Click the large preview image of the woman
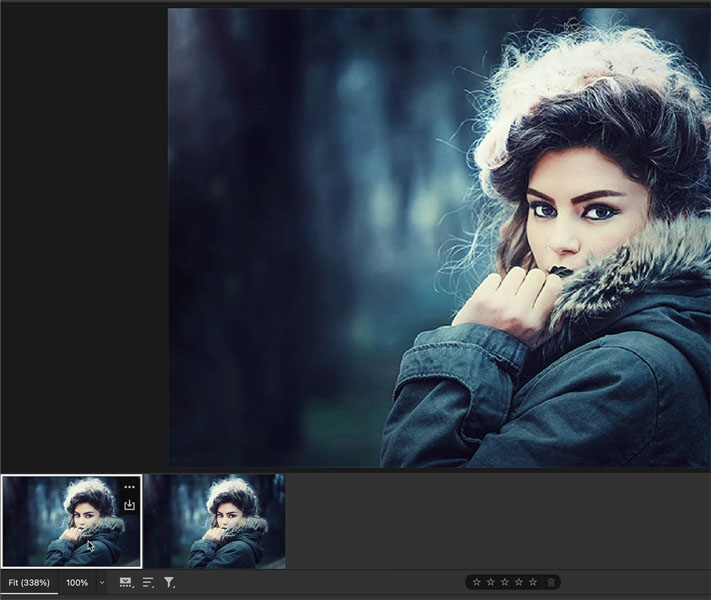Screen dimensions: 711x600 pos(439,238)
